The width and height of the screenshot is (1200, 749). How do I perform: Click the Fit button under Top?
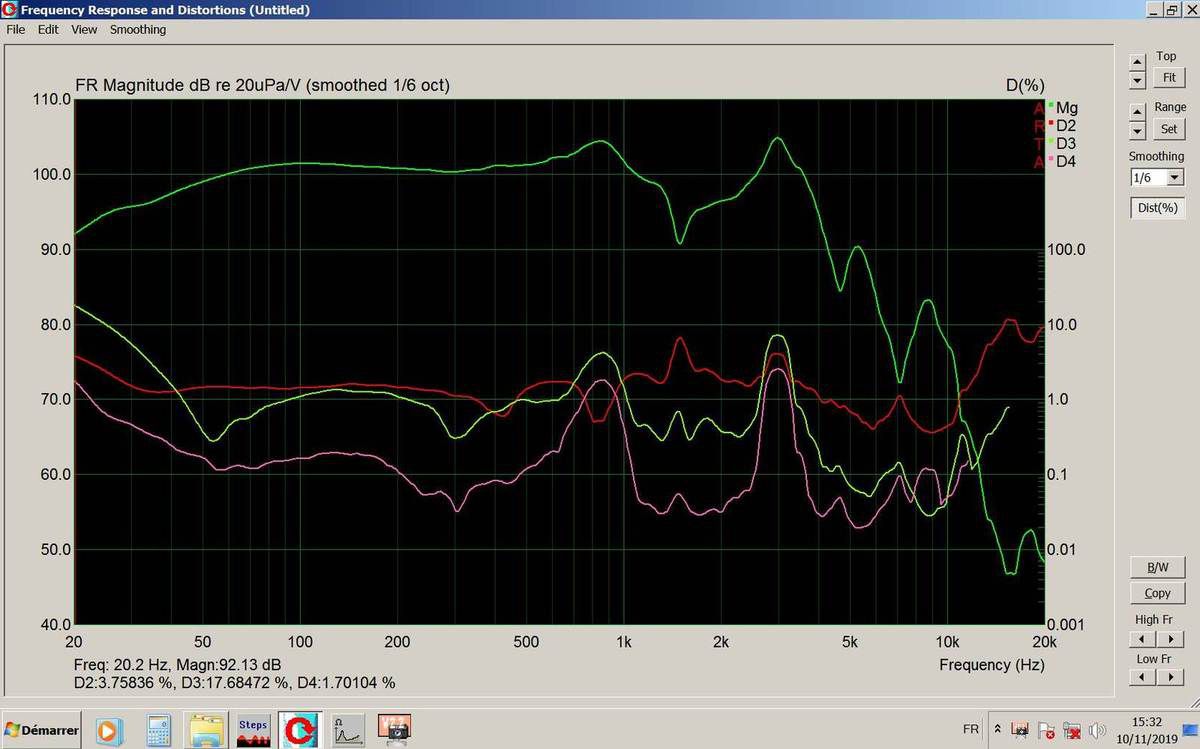pos(1168,77)
